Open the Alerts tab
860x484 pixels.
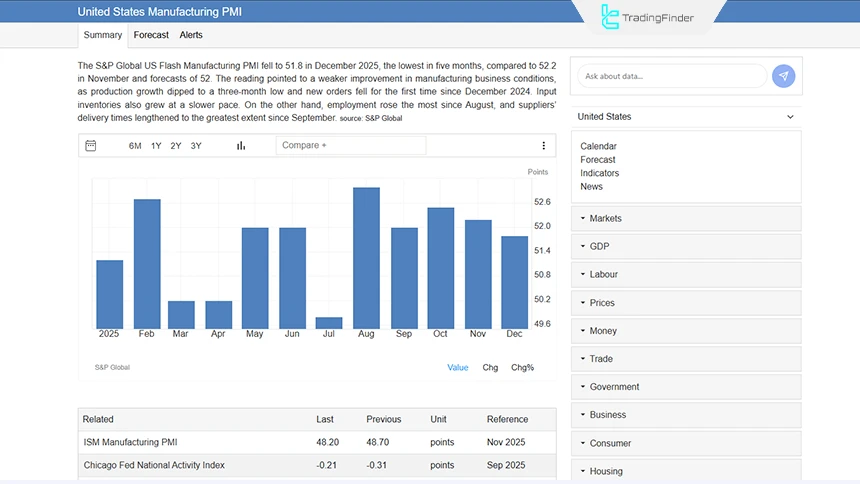pyautogui.click(x=191, y=35)
